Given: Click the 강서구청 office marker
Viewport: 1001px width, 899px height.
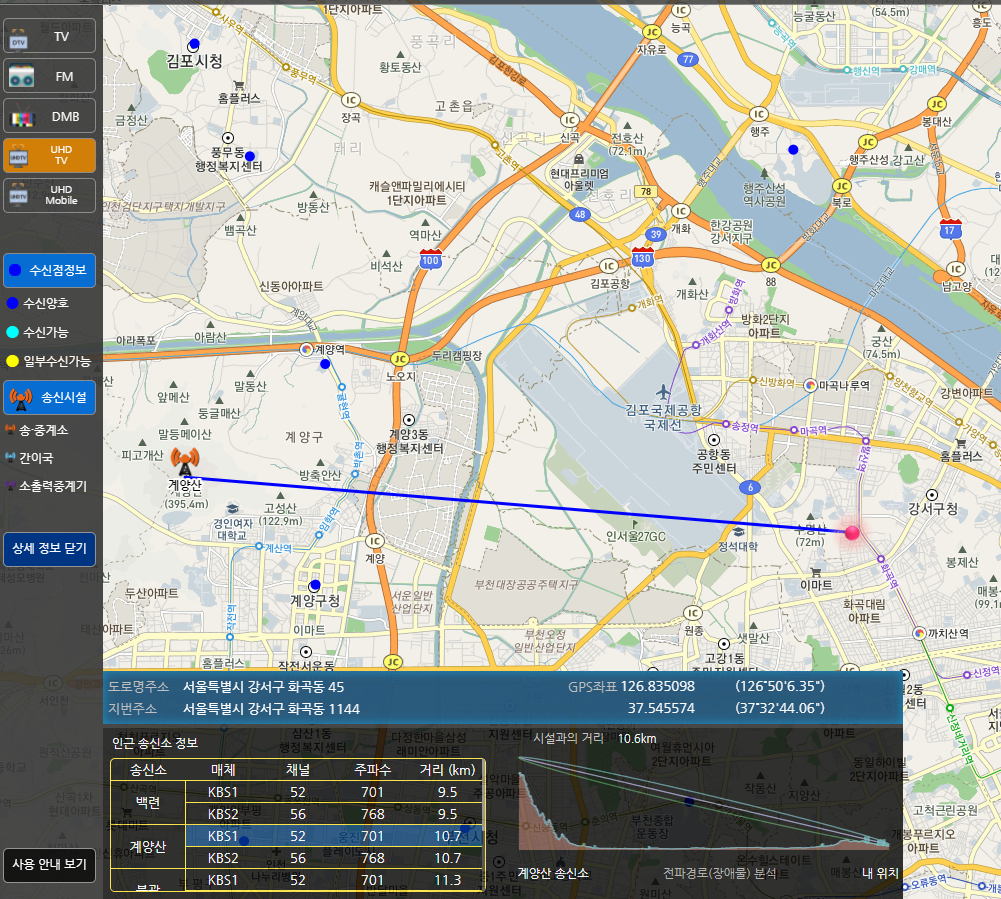Looking at the screenshot, I should pos(932,495).
